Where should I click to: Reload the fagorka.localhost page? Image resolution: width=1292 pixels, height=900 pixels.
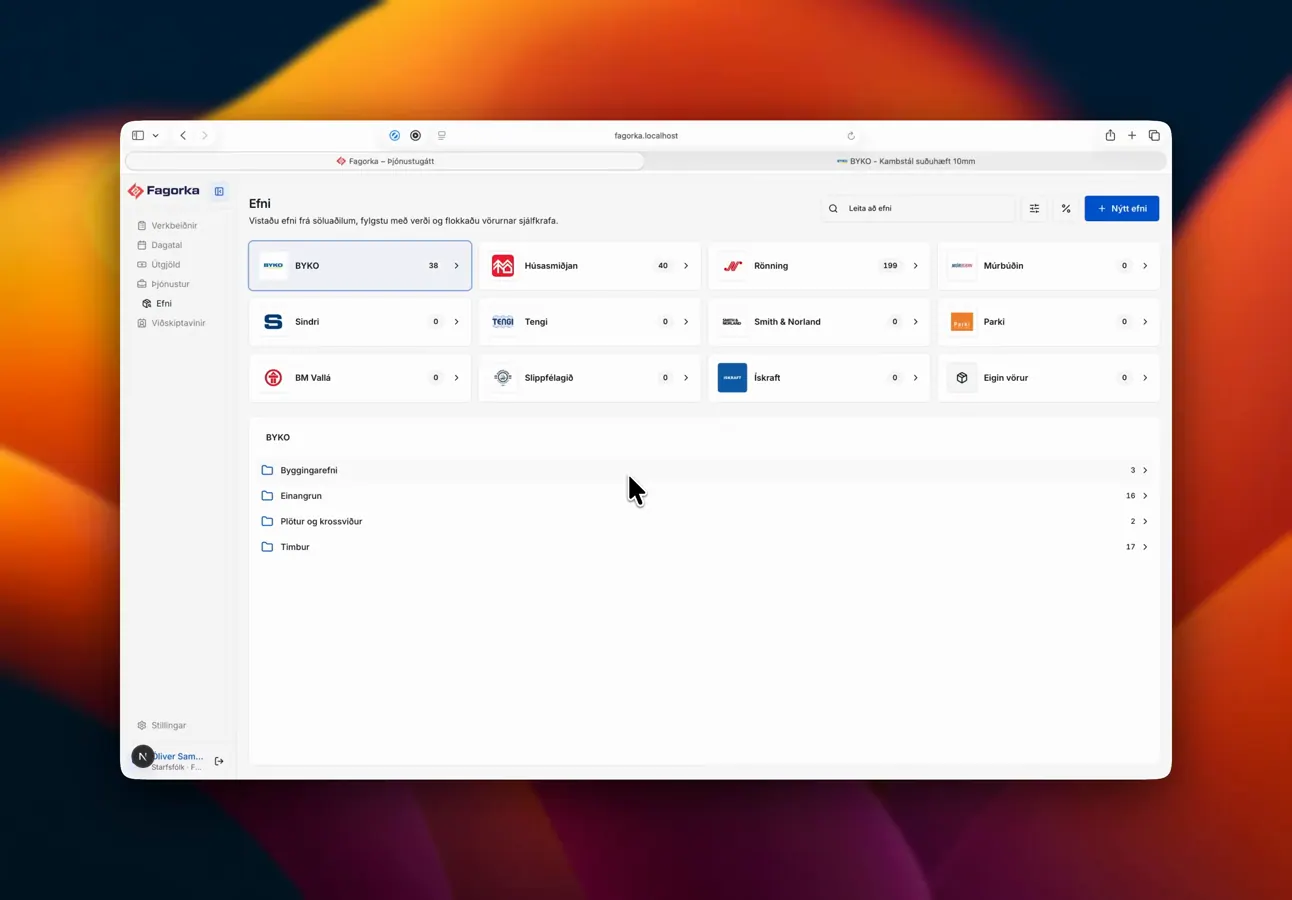tap(851, 136)
